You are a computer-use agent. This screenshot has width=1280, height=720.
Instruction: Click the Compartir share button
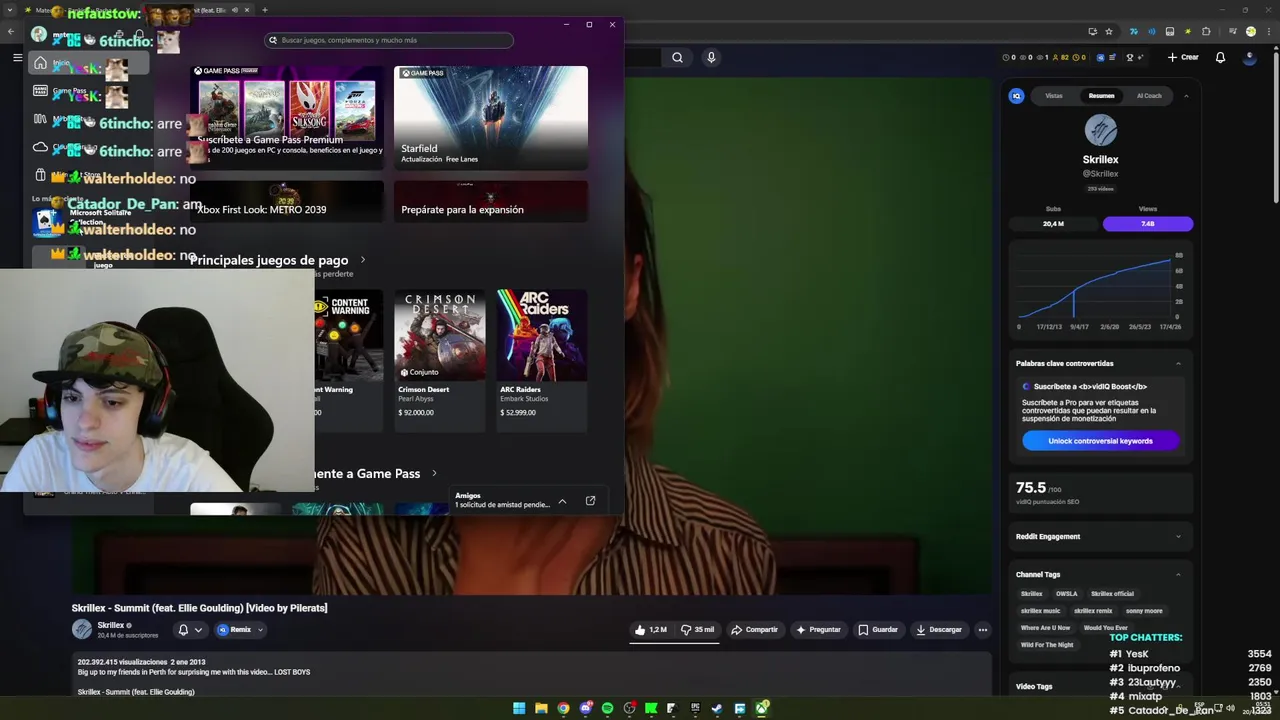click(x=754, y=630)
